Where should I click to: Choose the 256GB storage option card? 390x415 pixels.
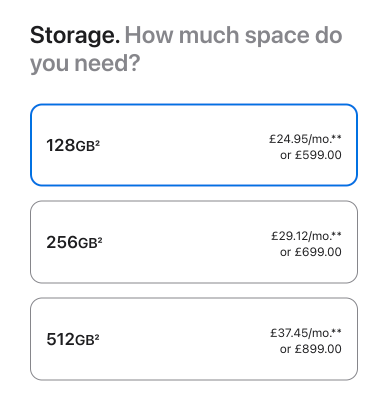point(194,242)
